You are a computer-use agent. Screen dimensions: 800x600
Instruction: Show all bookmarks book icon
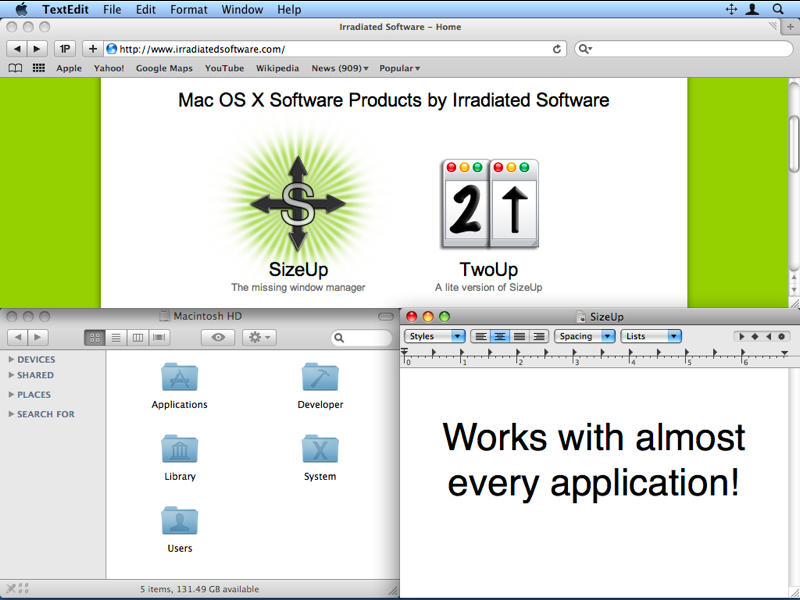point(15,68)
